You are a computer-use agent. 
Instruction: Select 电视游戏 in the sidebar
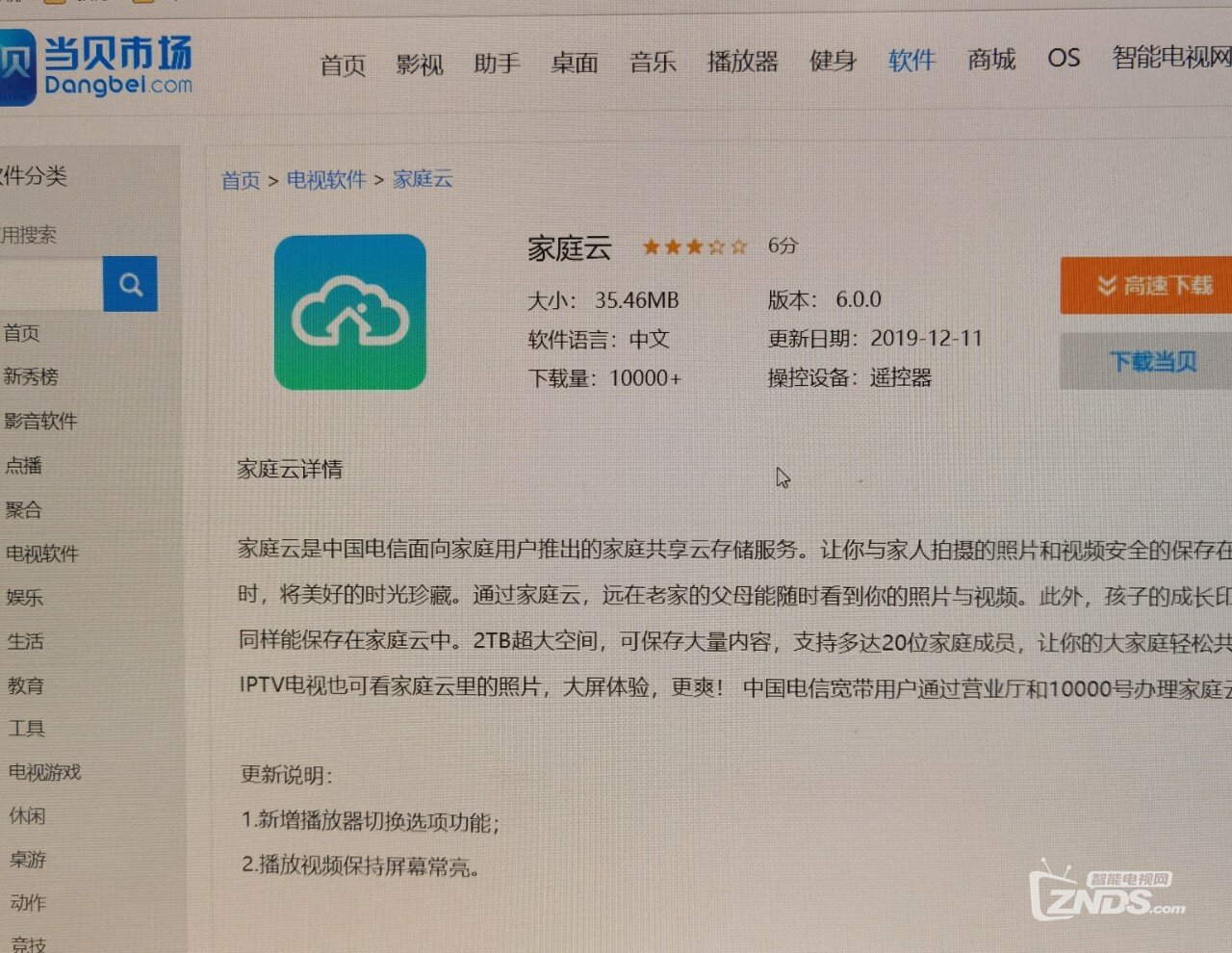(45, 772)
